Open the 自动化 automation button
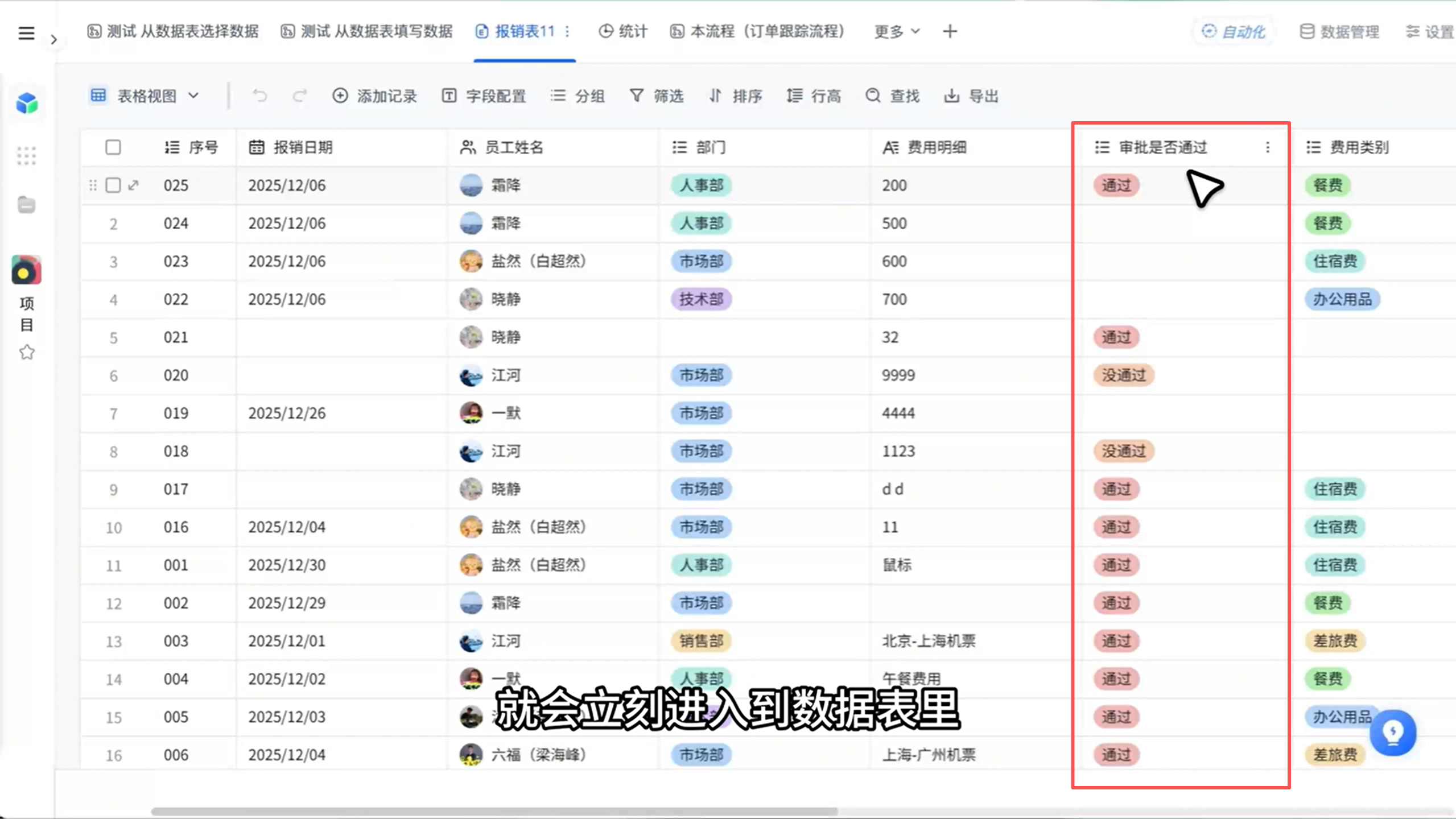 (1233, 31)
